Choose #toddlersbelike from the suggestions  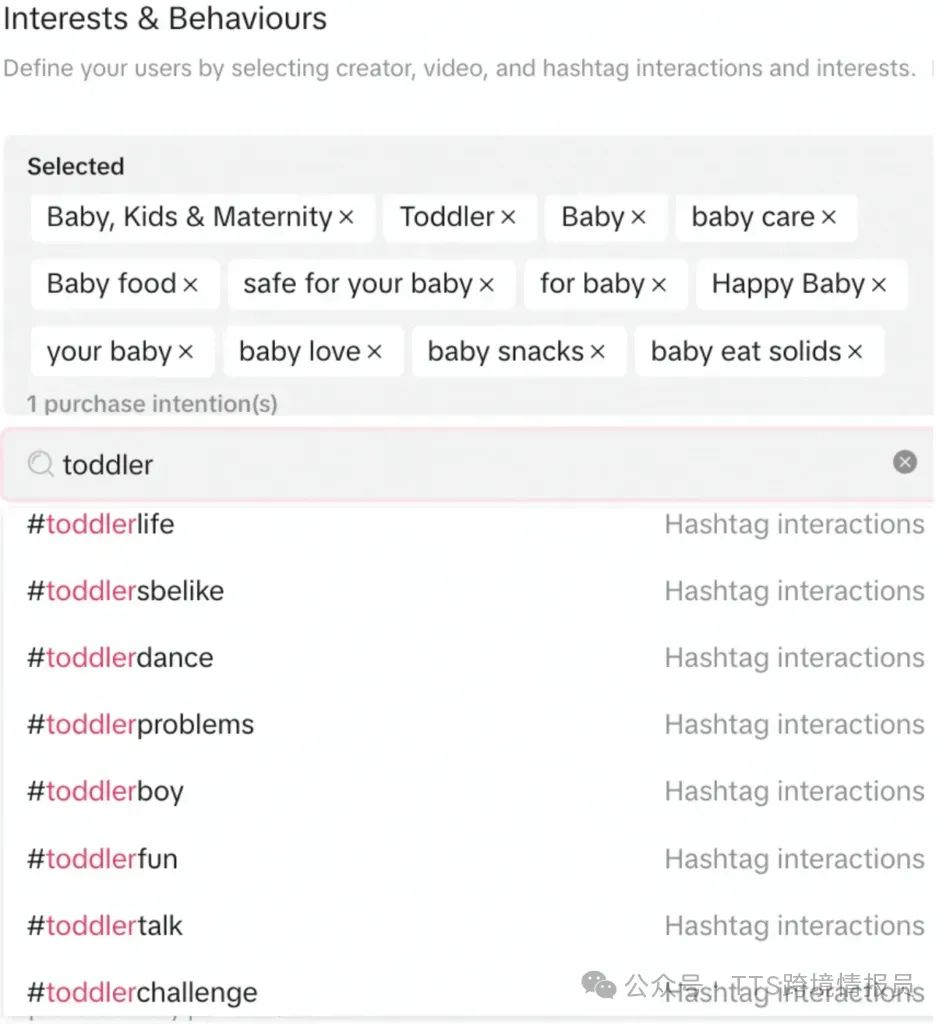[125, 591]
